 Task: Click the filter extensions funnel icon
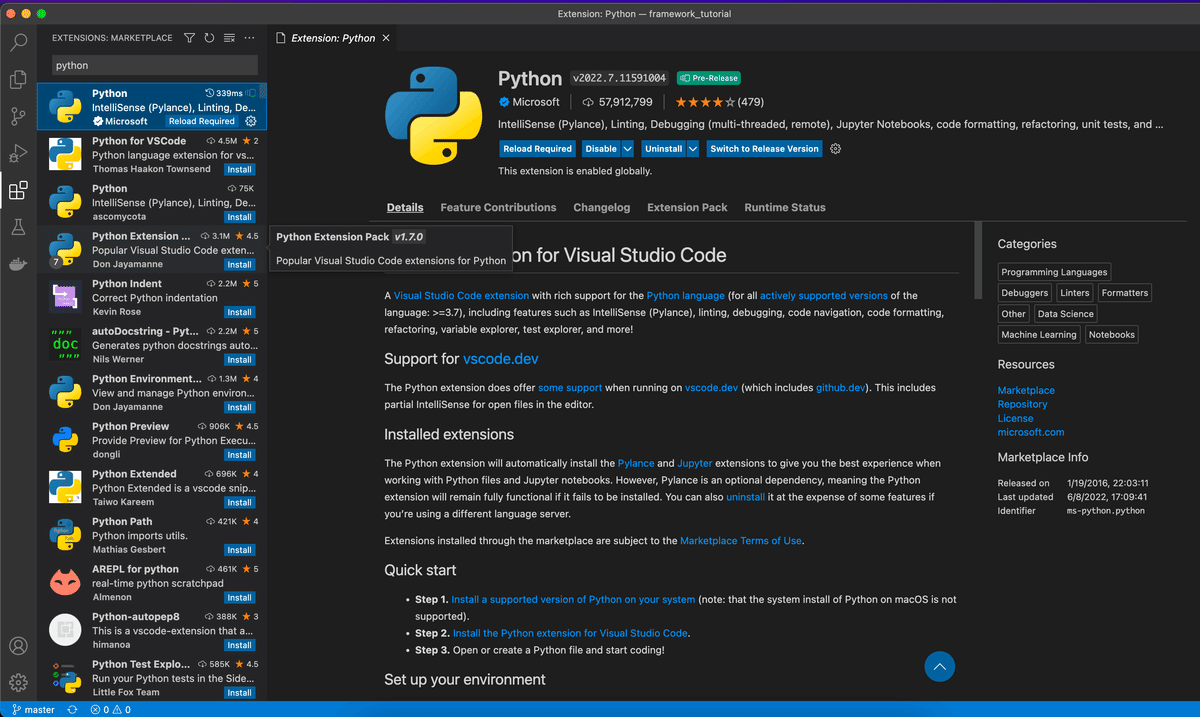[x=189, y=38]
